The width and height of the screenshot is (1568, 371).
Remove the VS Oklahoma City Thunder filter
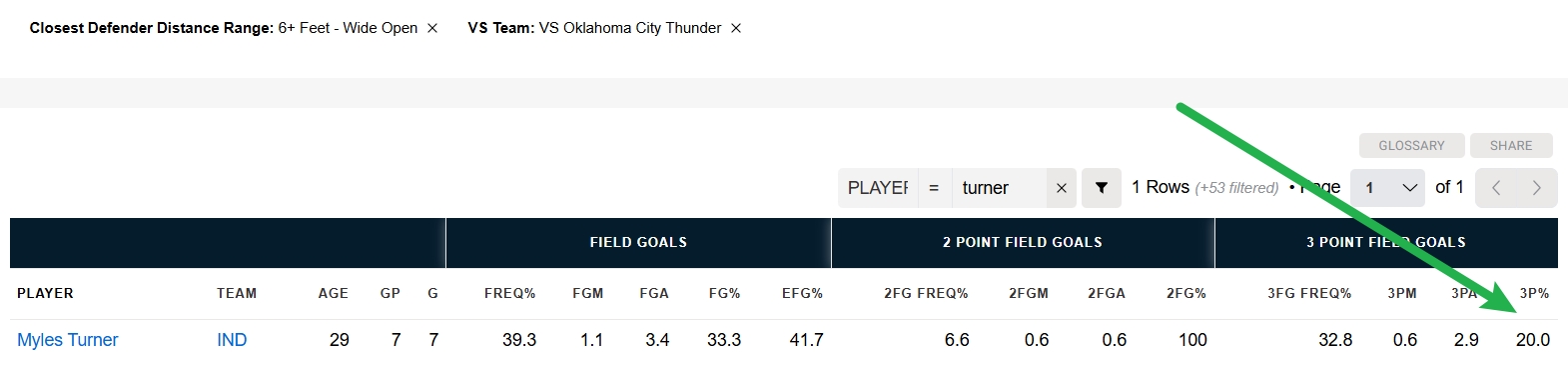(x=736, y=28)
